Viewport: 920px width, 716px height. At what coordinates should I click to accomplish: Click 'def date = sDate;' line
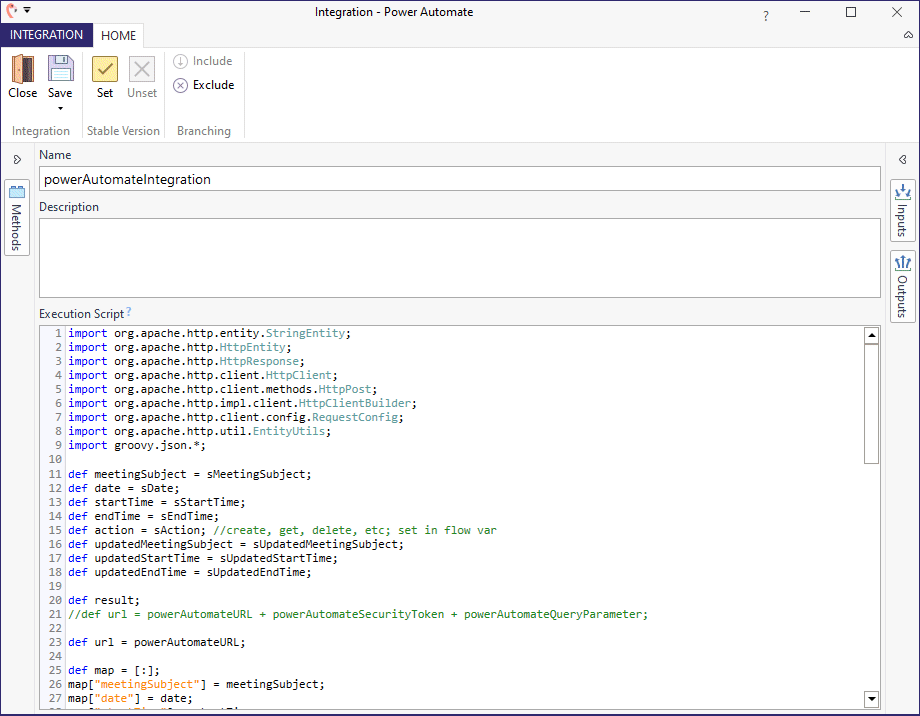[124, 488]
